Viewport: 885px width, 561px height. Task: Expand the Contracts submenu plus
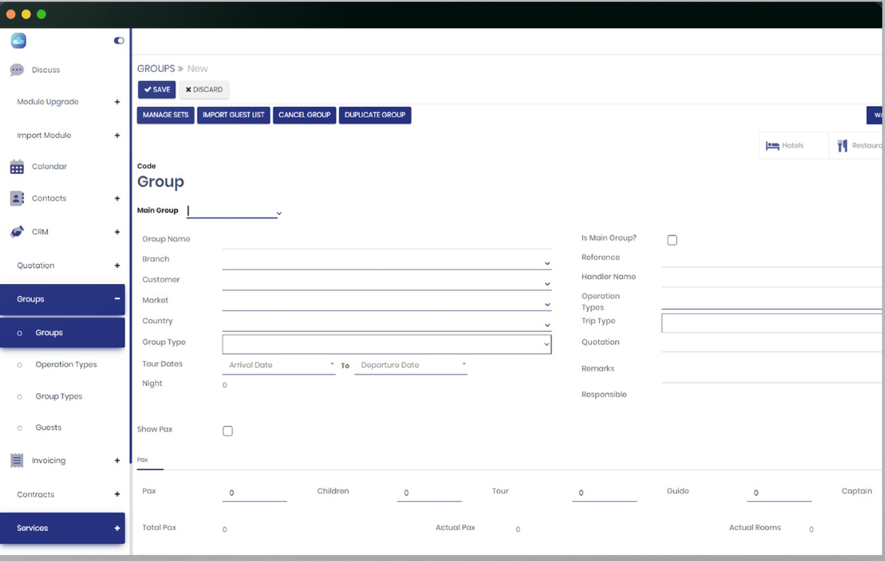coord(117,494)
